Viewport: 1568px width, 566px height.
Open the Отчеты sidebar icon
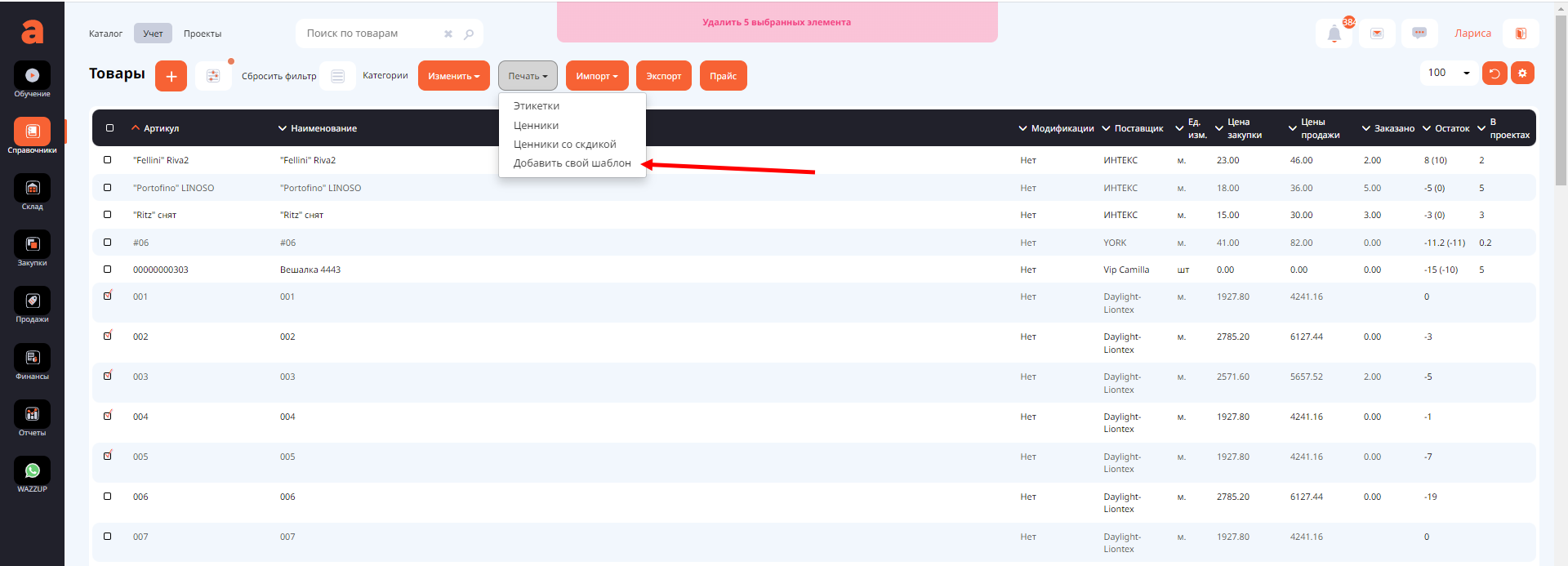[32, 415]
